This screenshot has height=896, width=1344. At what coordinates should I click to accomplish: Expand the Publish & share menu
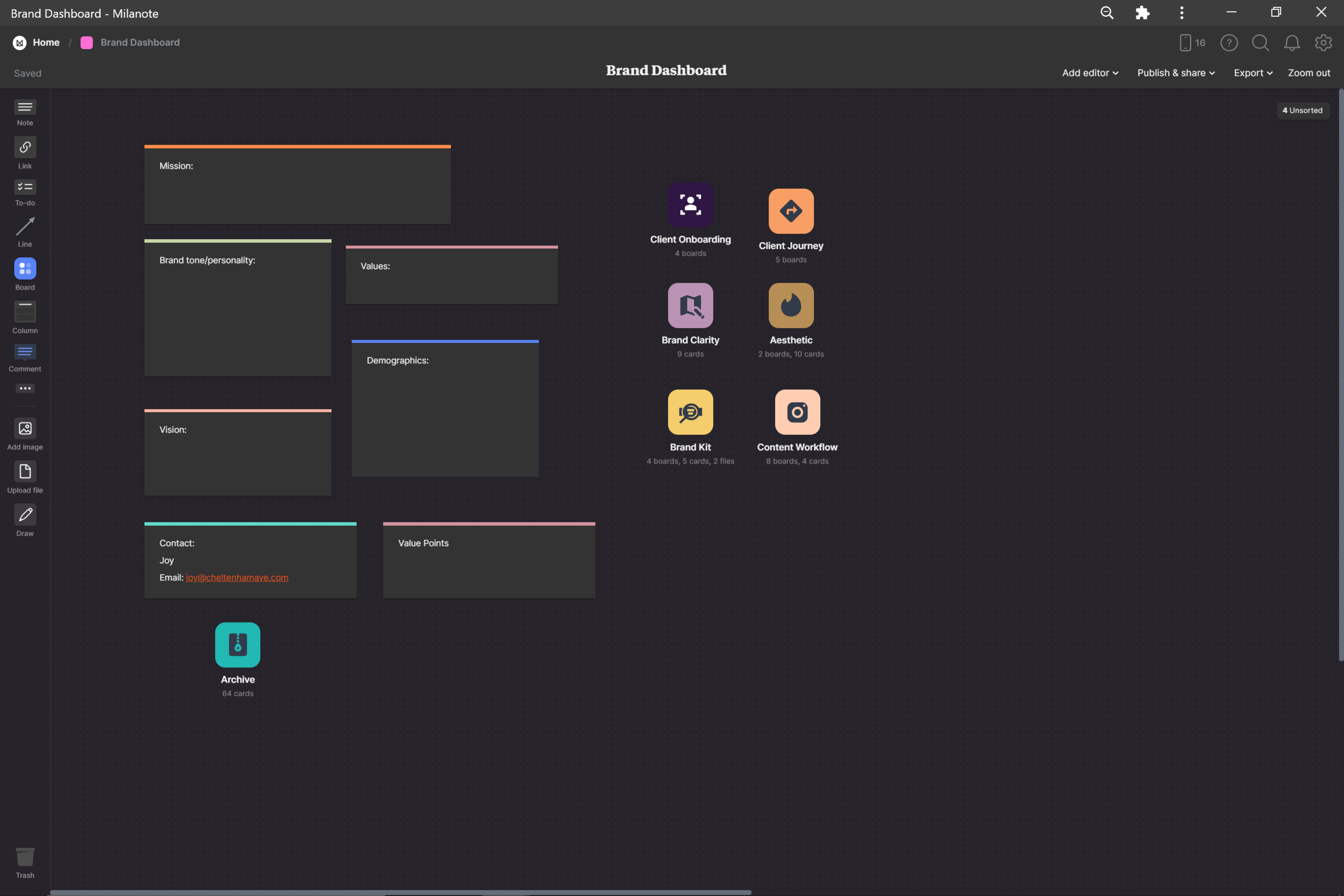(x=1175, y=73)
